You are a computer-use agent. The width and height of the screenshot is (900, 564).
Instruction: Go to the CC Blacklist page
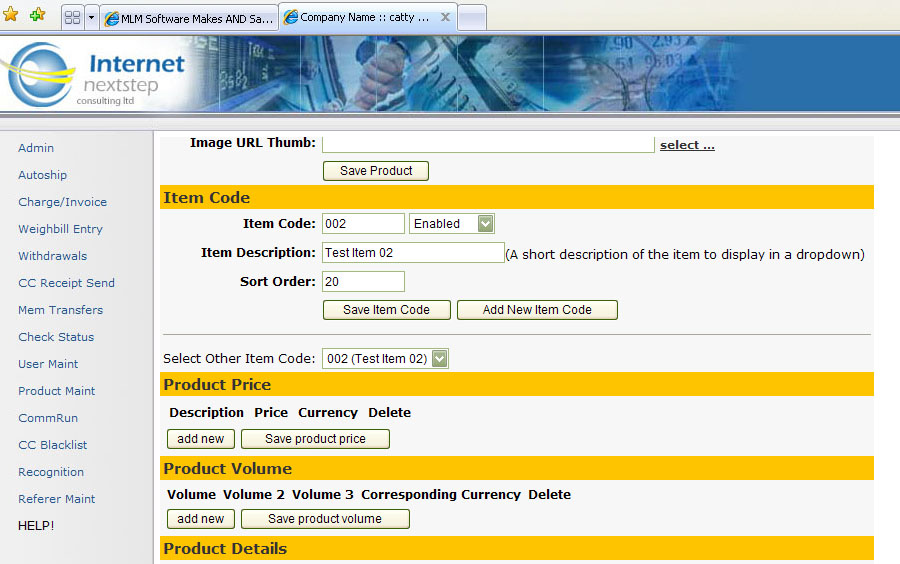tap(53, 445)
